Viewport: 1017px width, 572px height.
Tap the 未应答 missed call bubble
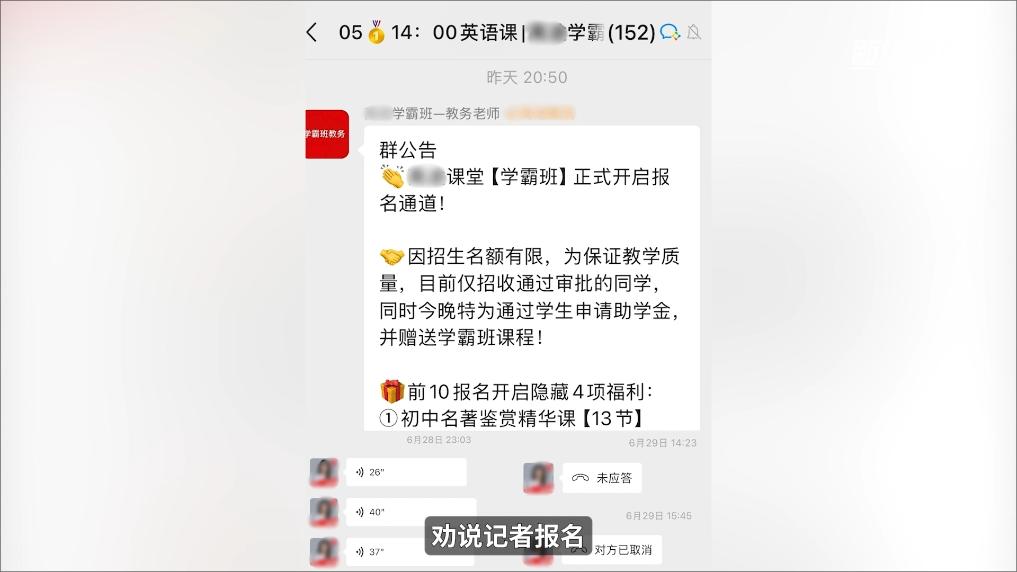click(x=602, y=478)
